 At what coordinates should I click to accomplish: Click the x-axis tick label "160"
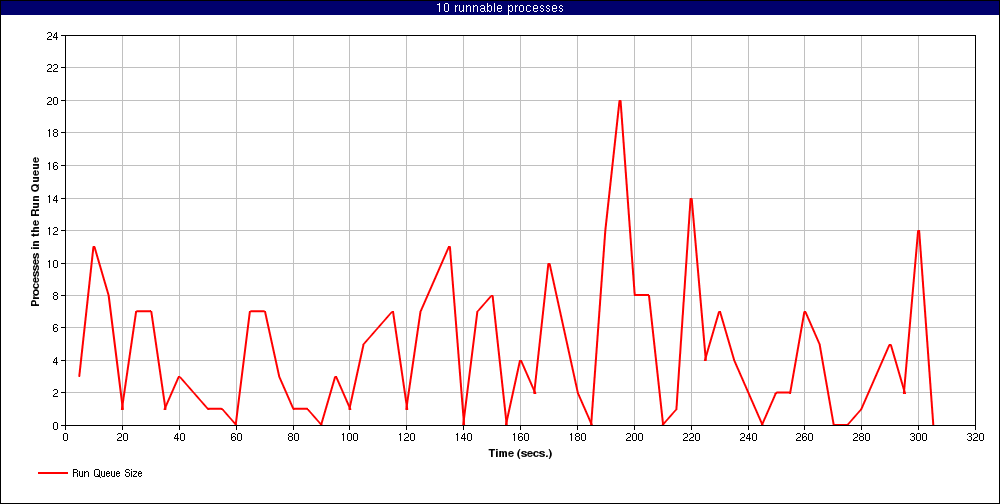coord(520,437)
